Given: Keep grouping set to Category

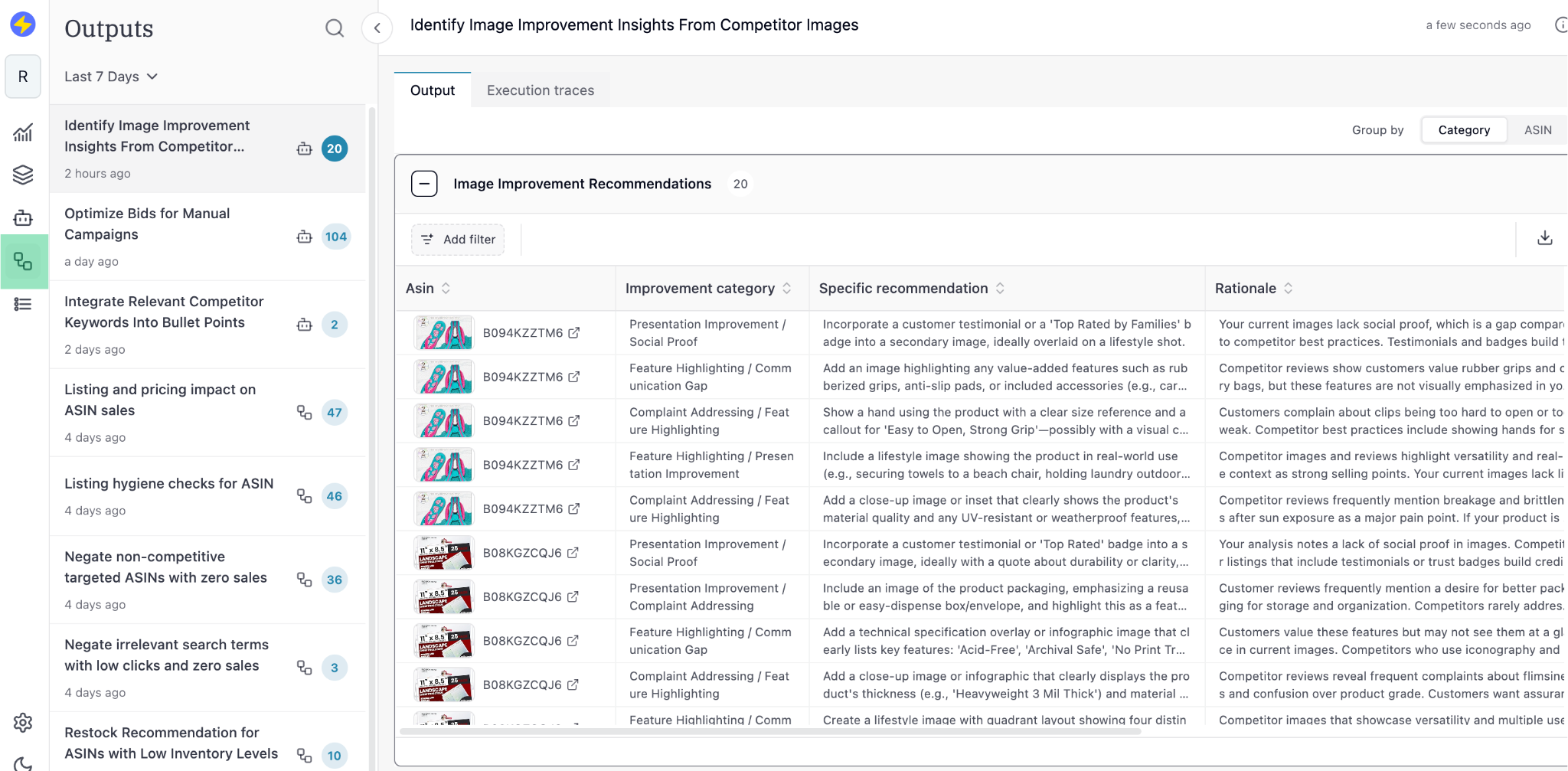Looking at the screenshot, I should tap(1463, 129).
